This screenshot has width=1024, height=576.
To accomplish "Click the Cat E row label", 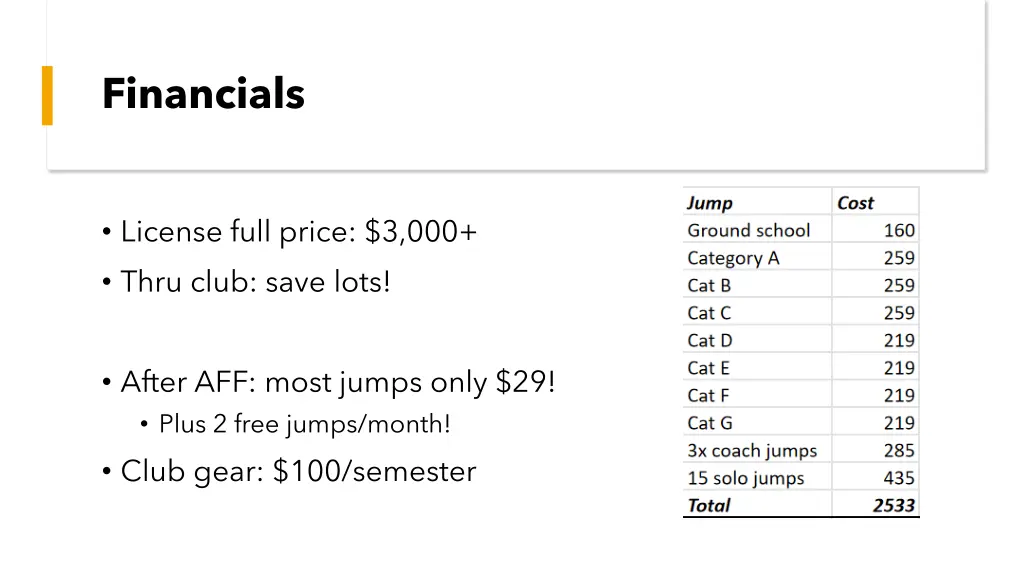I will pos(709,368).
